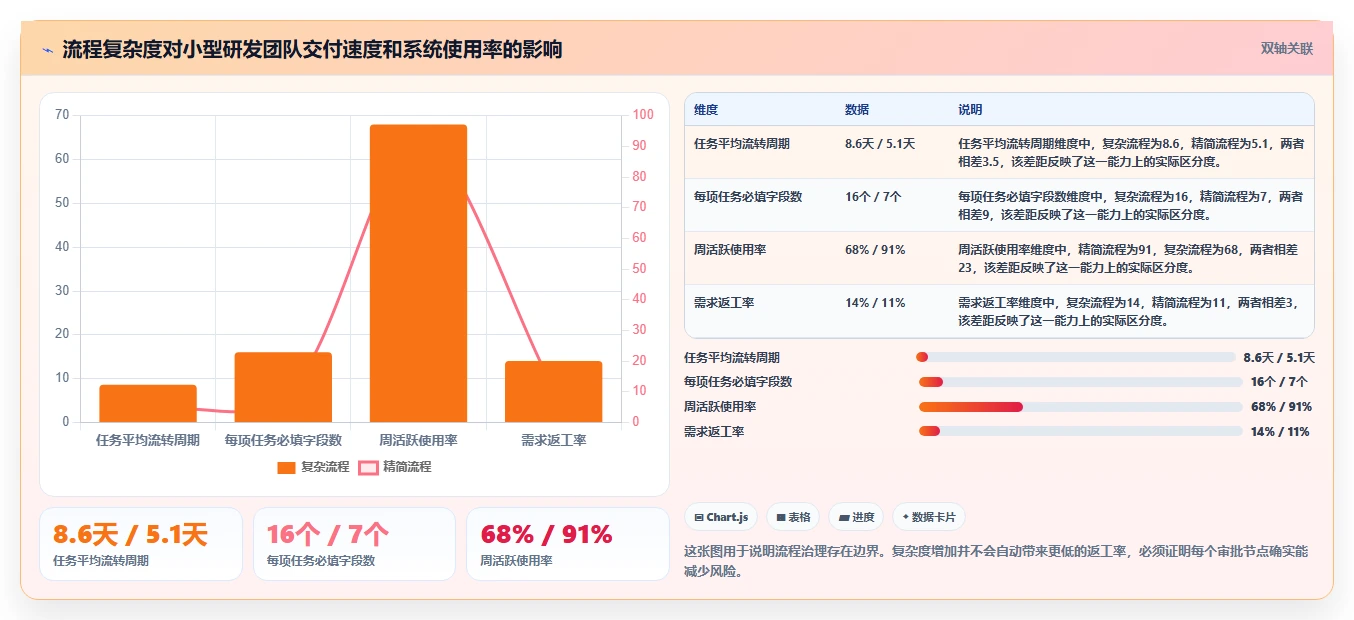The image size is (1354, 620).
Task: Click the lightning icon beside the title
Action: (x=47, y=49)
